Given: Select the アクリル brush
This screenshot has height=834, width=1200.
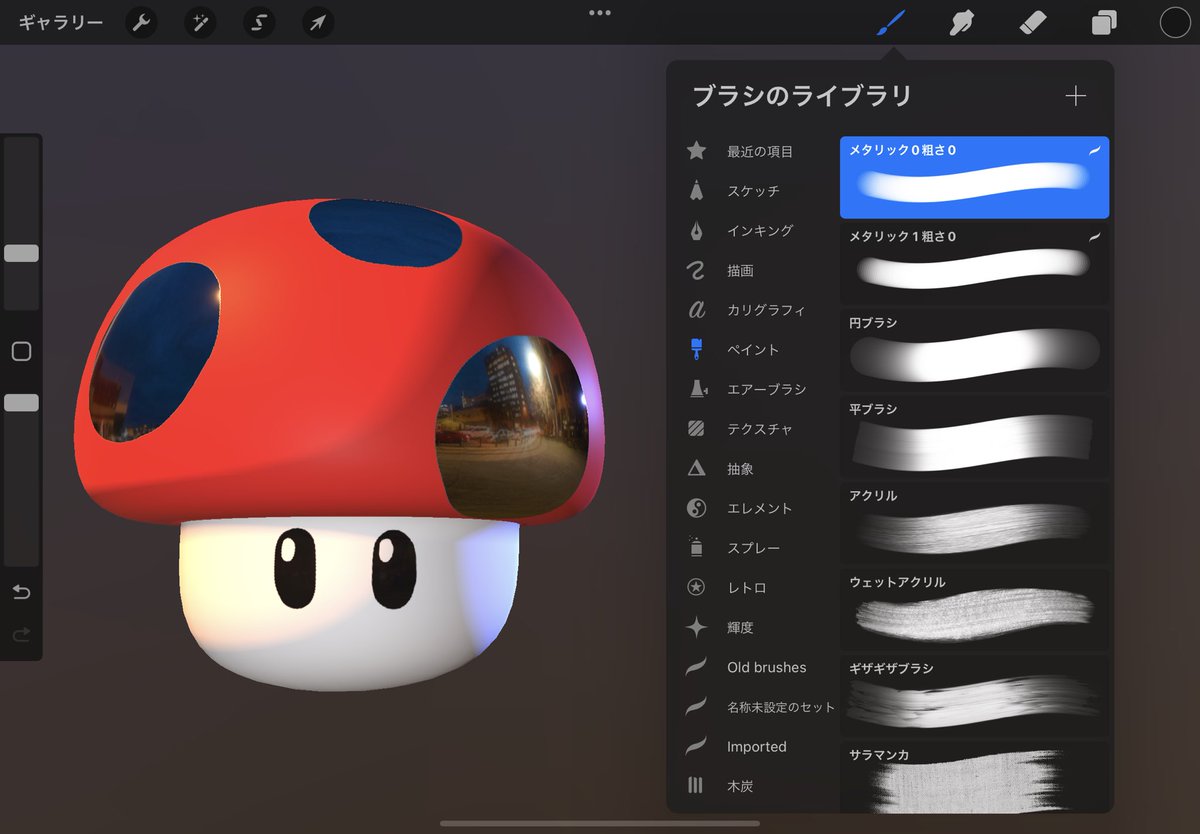Looking at the screenshot, I should (x=974, y=522).
